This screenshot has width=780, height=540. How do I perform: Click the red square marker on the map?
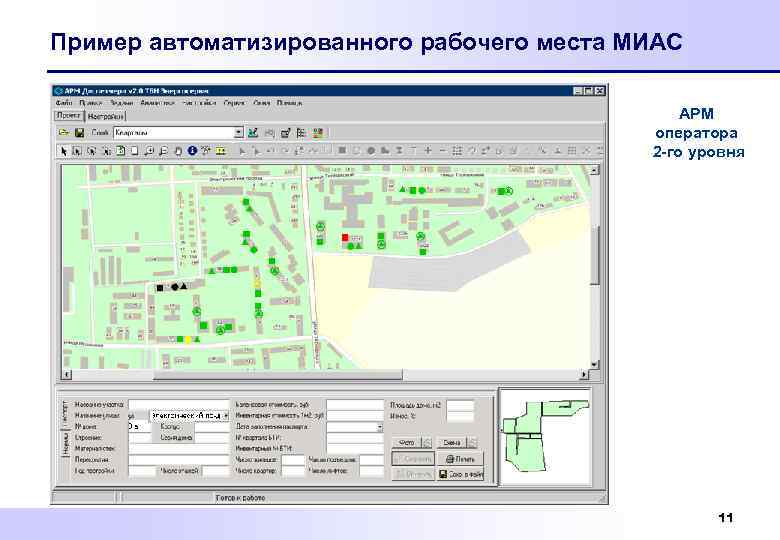[345, 238]
